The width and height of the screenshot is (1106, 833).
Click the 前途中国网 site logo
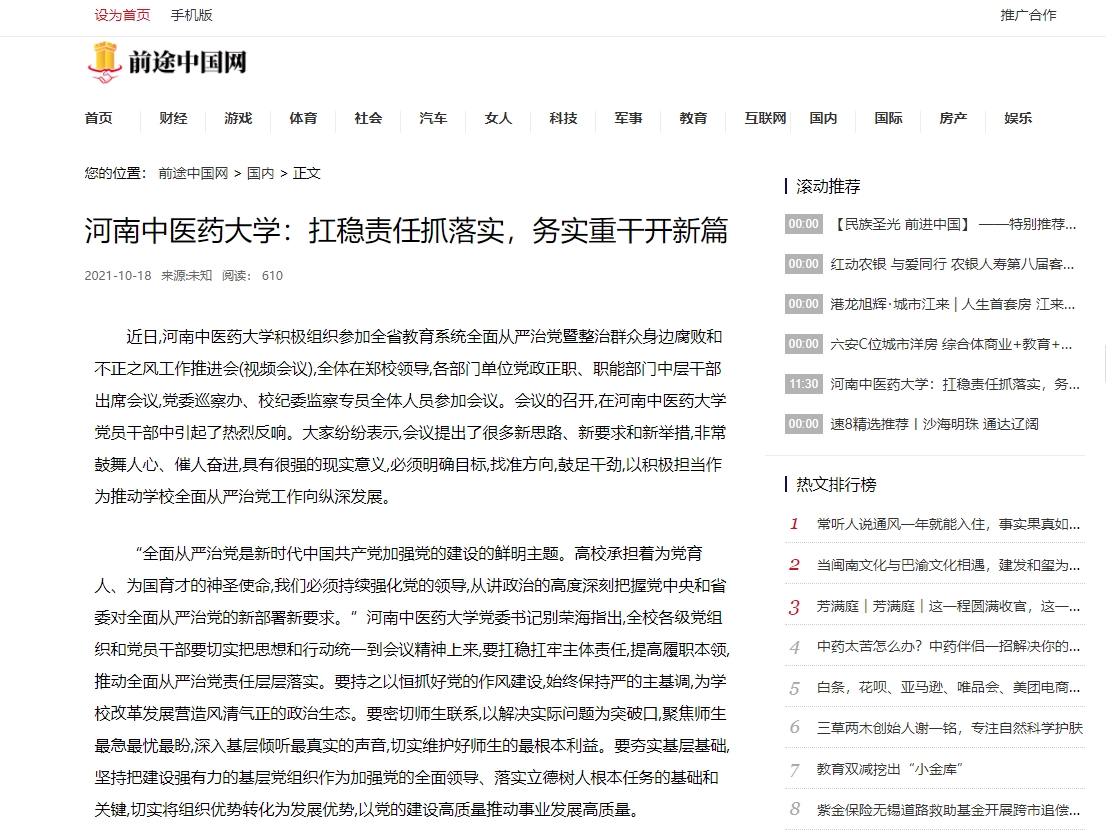coord(166,63)
